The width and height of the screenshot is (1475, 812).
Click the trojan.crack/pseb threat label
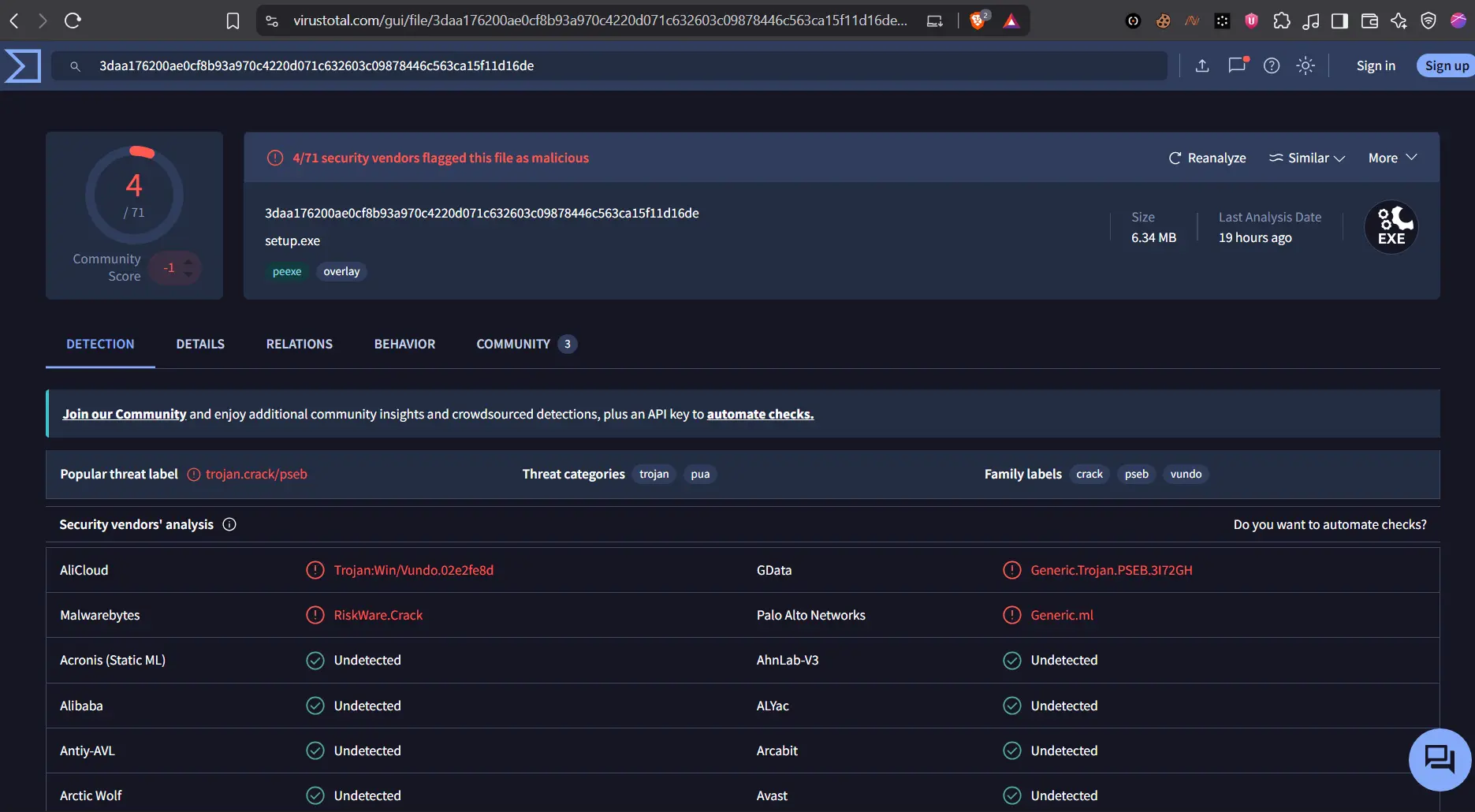256,474
